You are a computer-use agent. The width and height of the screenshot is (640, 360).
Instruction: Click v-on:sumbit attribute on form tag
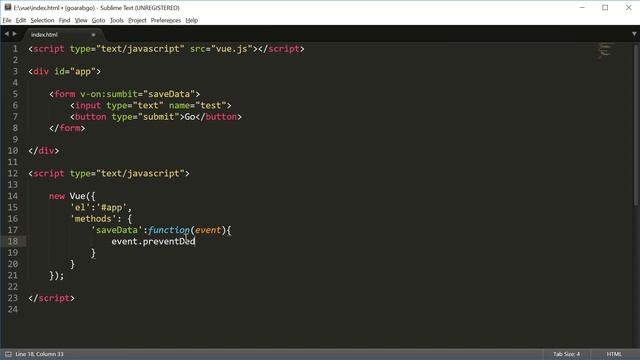109,94
